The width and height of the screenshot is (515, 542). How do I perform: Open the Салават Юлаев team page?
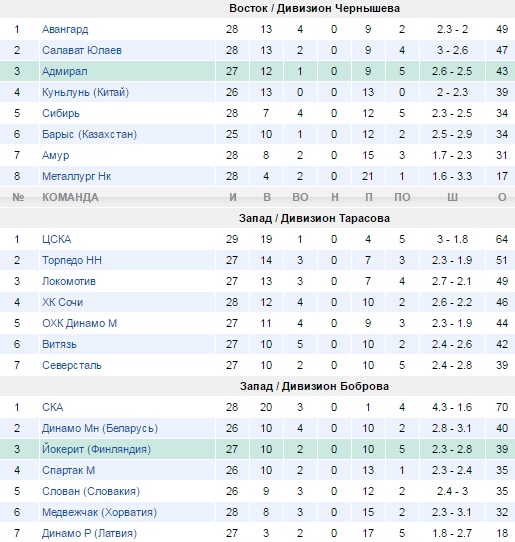click(x=82, y=50)
